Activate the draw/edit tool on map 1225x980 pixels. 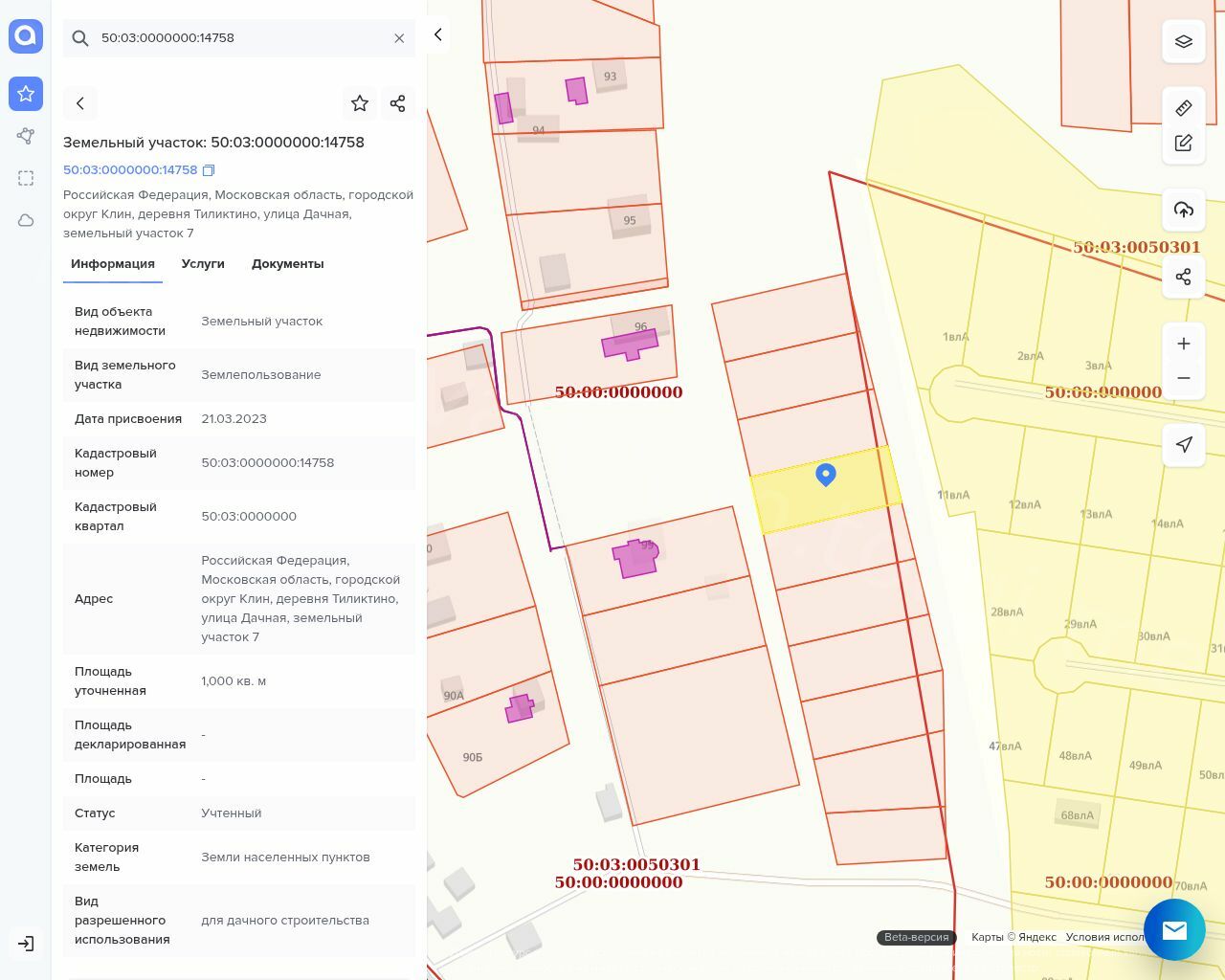1184,143
